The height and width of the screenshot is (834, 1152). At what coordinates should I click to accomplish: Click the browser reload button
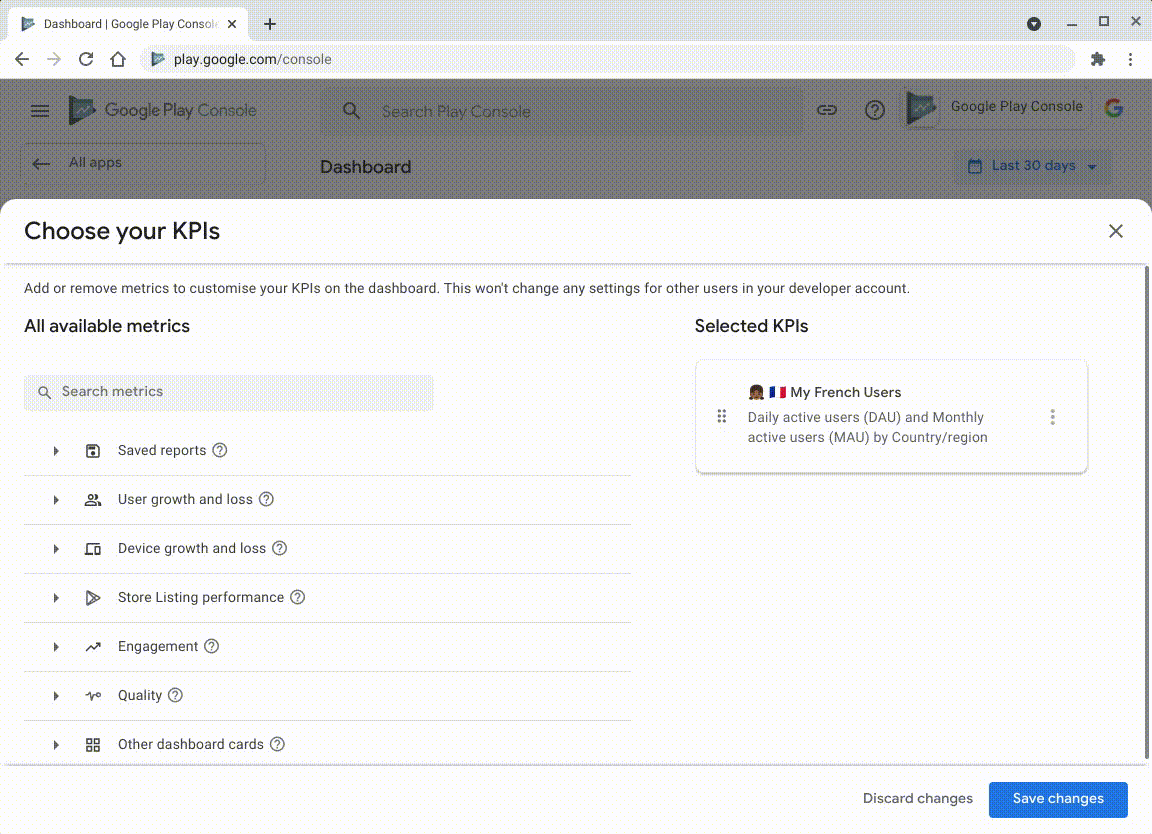pos(86,59)
